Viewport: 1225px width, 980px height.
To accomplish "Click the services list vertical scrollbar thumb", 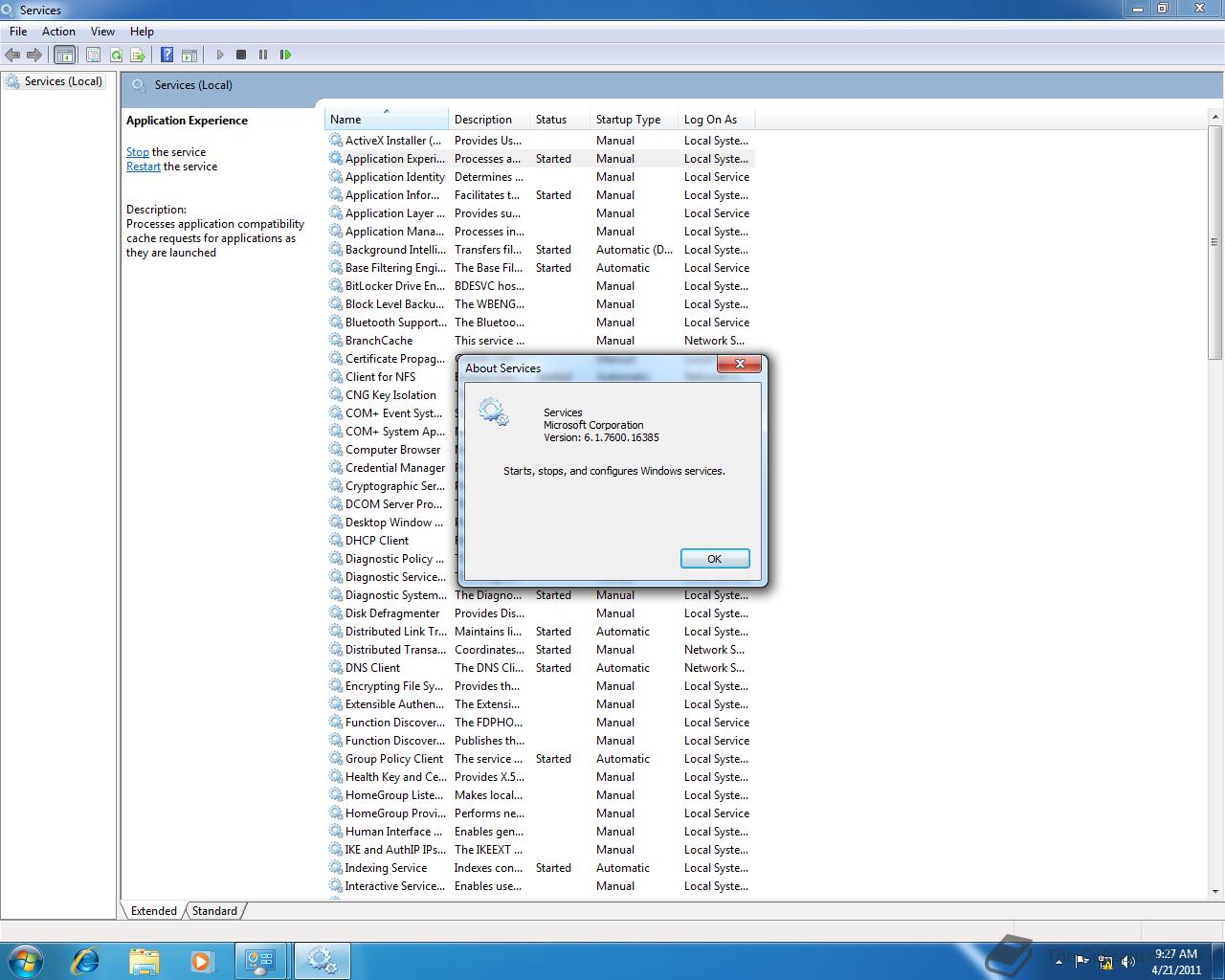I will point(1215,242).
